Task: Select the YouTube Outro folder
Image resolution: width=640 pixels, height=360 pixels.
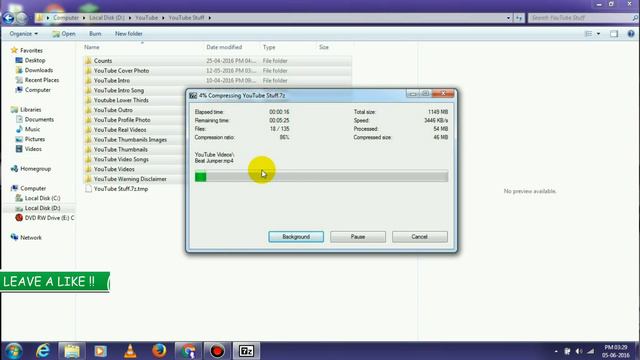Action: [x=113, y=110]
